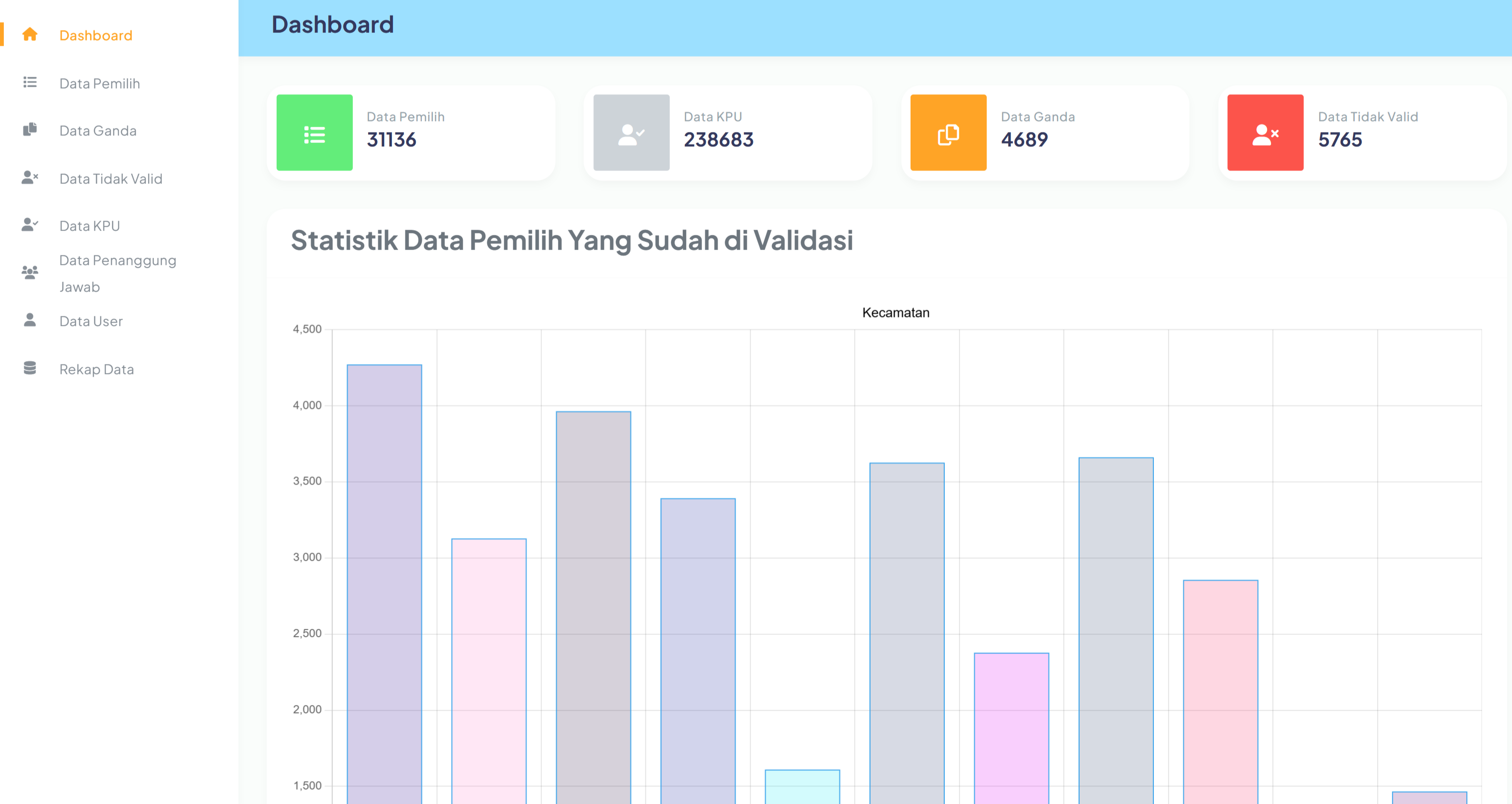This screenshot has width=1512, height=804.
Task: Click the Data Penanggung Jawab group icon
Action: click(x=30, y=272)
